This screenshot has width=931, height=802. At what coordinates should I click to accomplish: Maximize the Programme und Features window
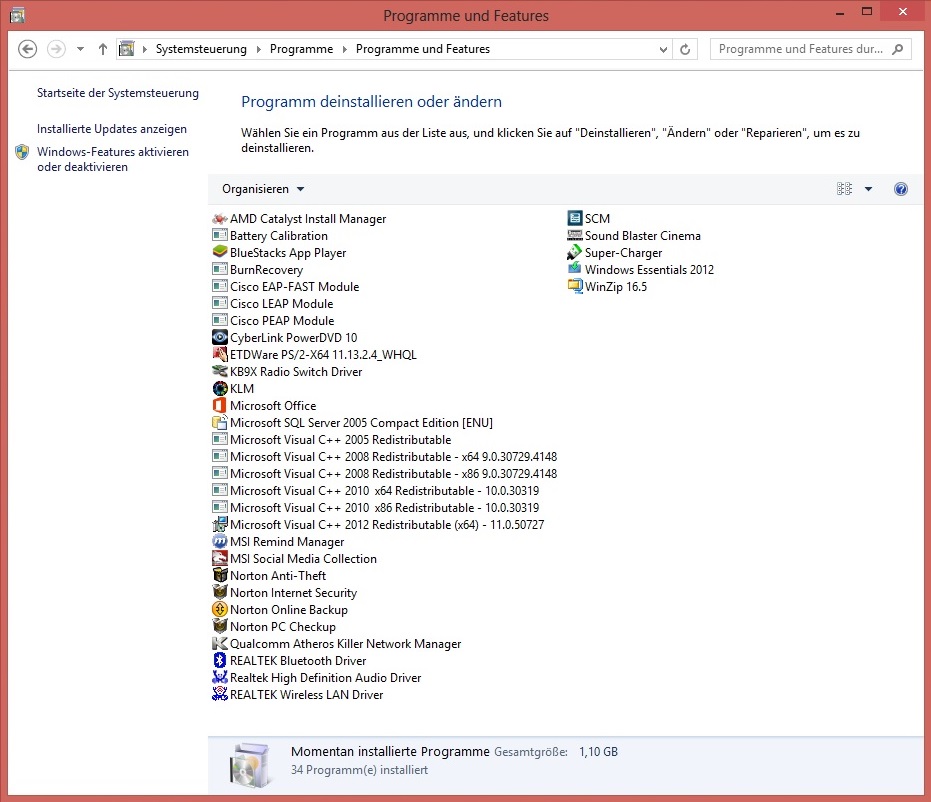pyautogui.click(x=867, y=11)
